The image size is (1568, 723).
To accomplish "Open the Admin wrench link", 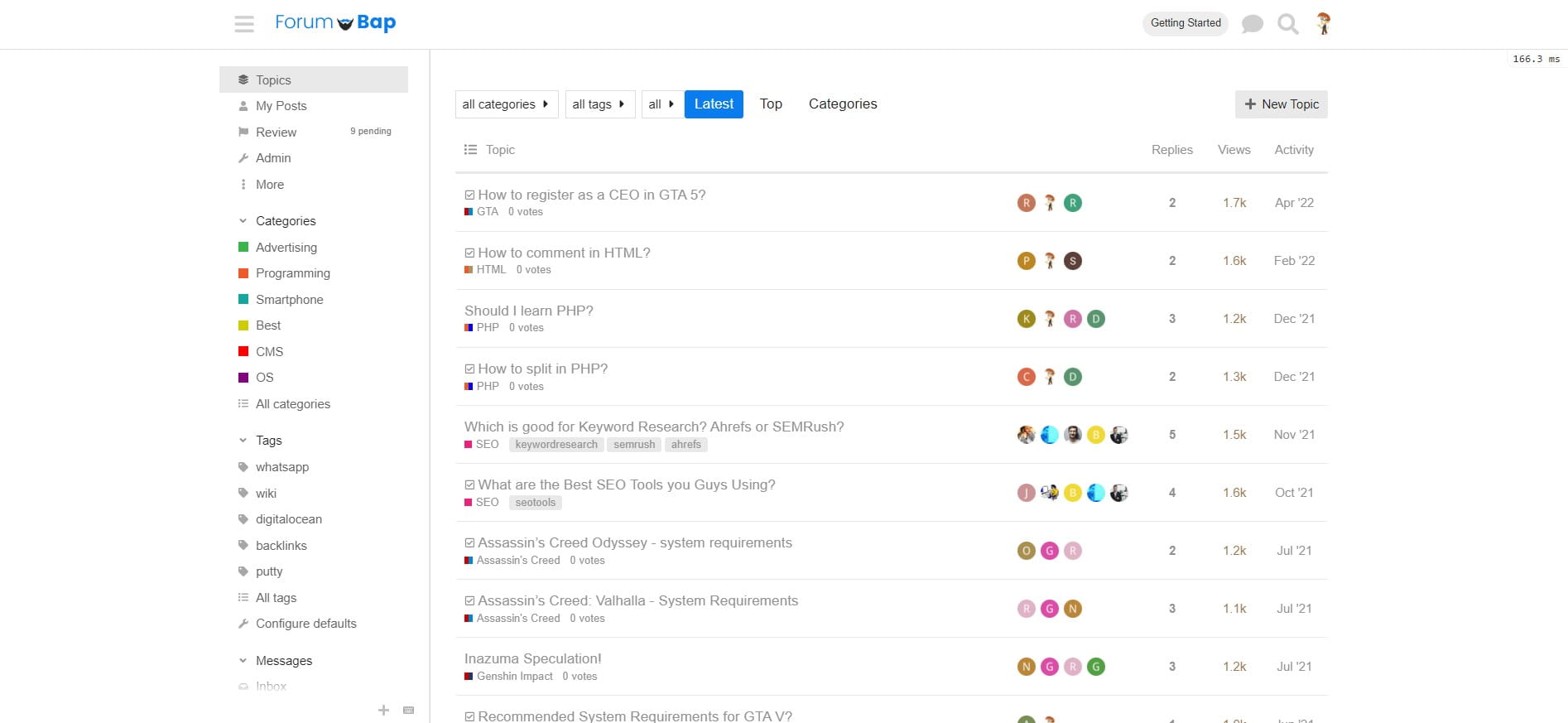I will coord(272,158).
